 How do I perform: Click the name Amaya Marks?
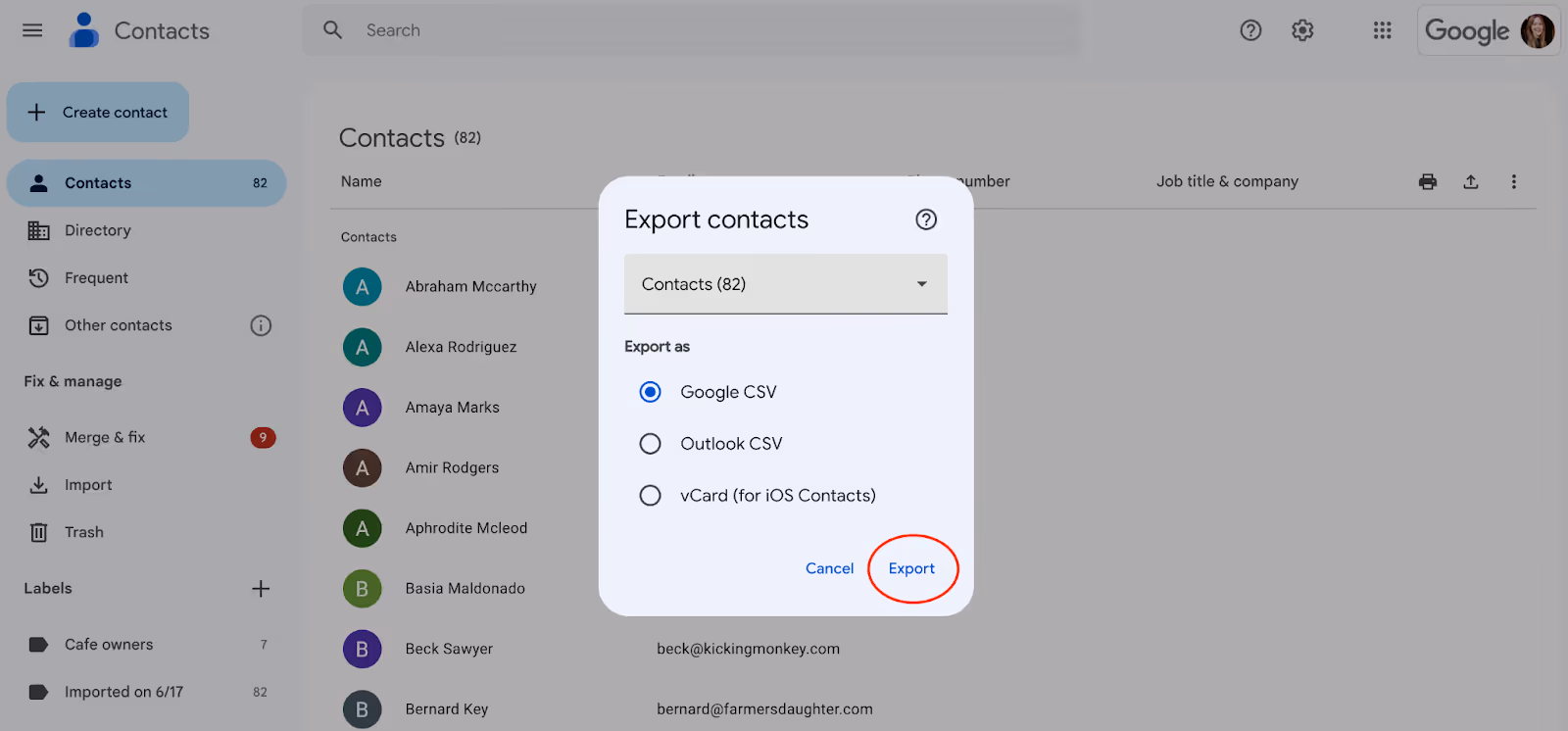pyautogui.click(x=453, y=408)
